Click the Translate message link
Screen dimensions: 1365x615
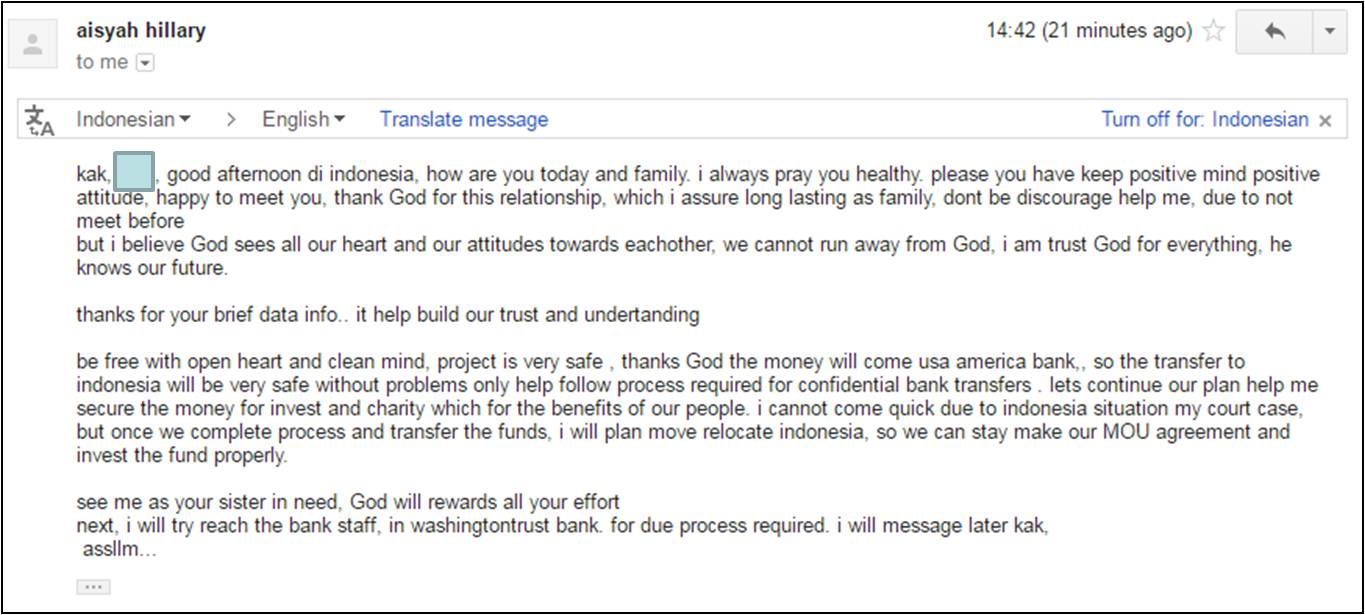pos(463,120)
